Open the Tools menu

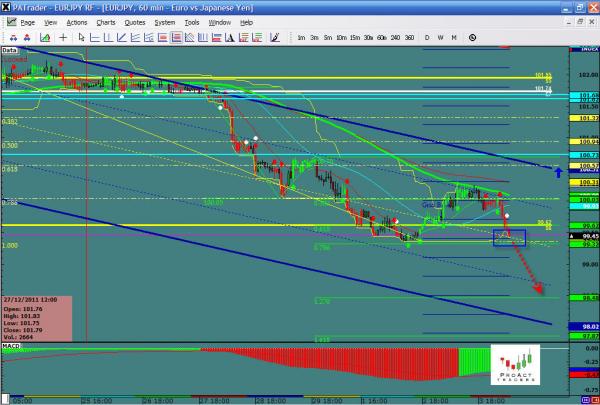click(x=195, y=21)
